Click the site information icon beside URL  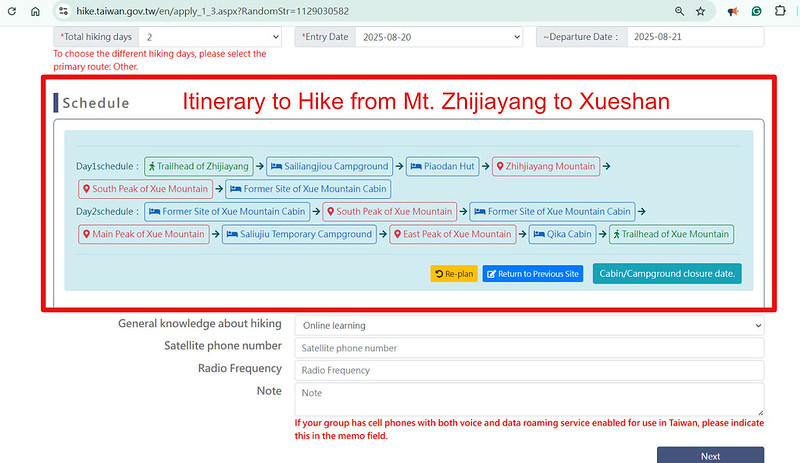coord(62,11)
